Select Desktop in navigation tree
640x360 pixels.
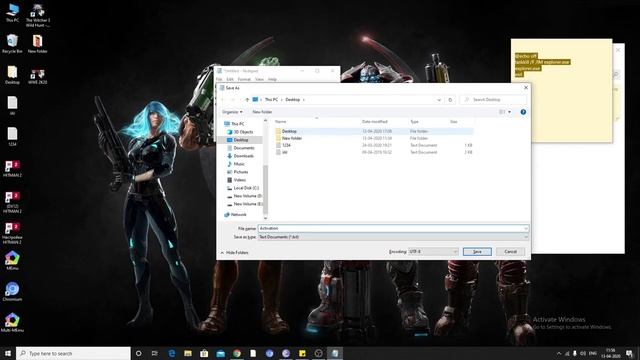coord(241,140)
